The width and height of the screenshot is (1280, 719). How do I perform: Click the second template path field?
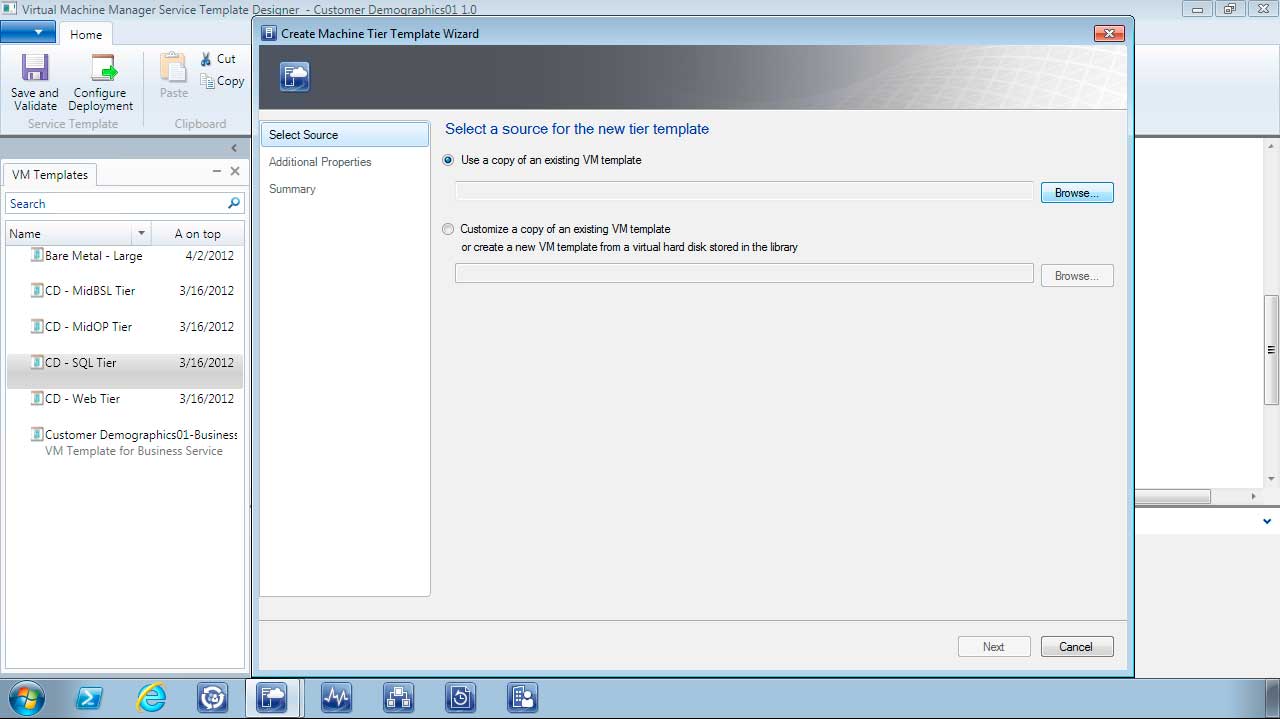[x=744, y=274]
